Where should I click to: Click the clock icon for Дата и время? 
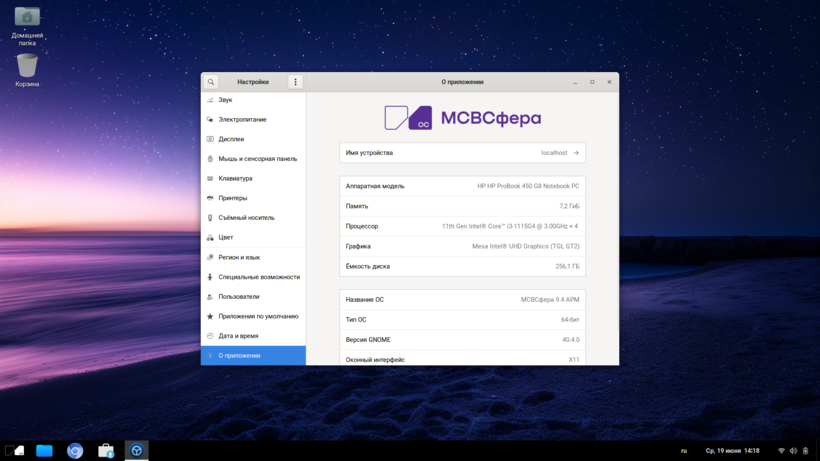(210, 336)
